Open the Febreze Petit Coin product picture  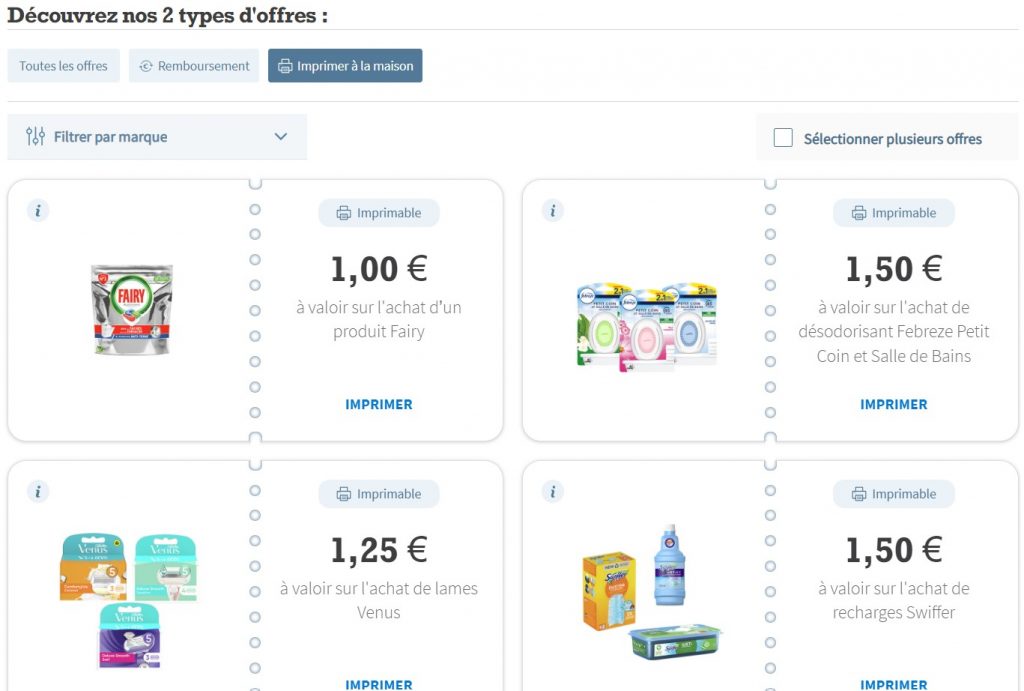tap(647, 326)
